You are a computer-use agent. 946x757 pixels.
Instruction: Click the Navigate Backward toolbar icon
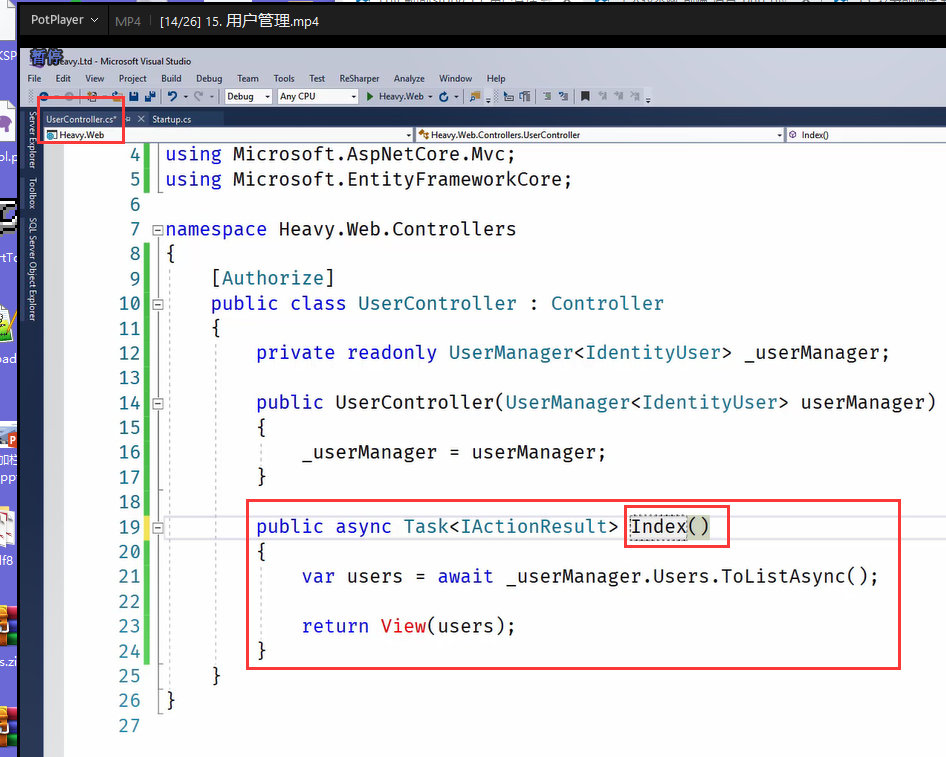click(44, 97)
